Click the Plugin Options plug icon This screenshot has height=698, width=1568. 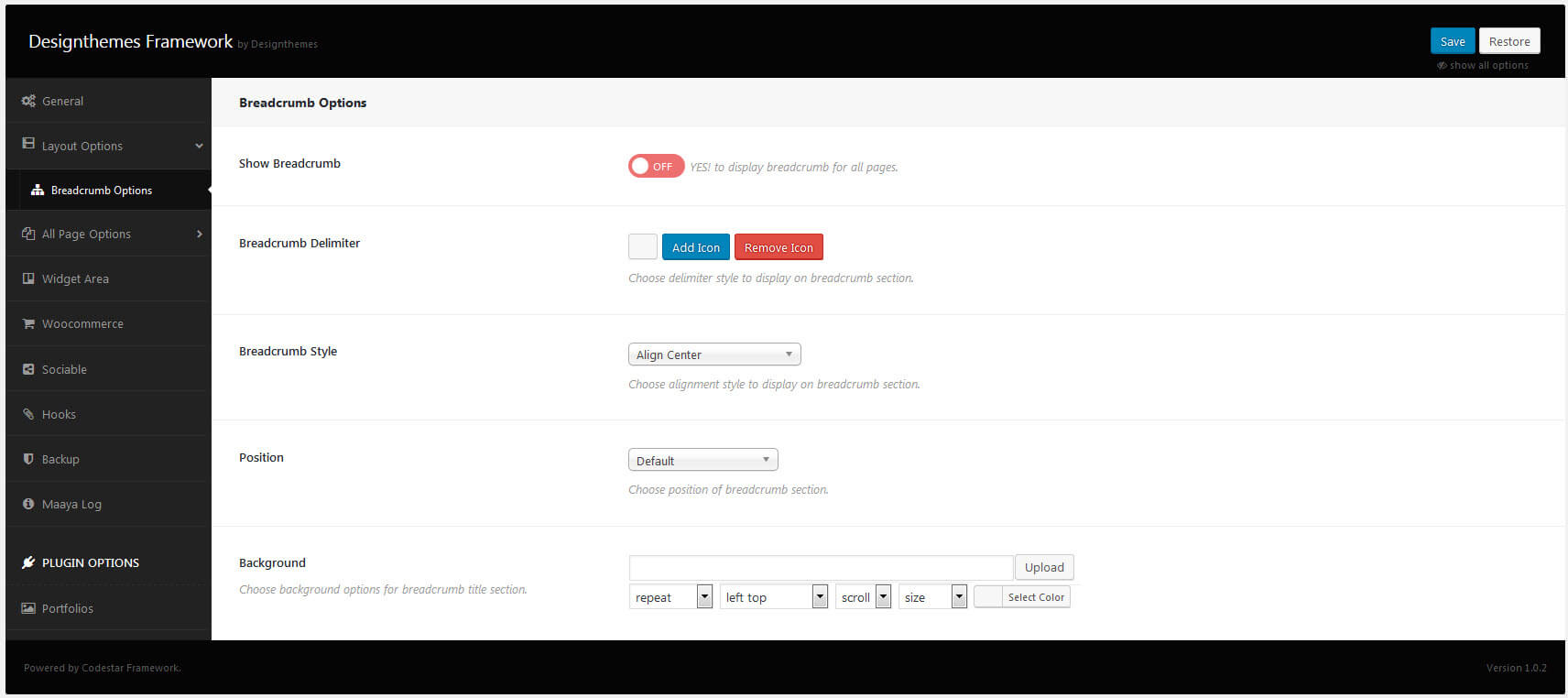28,562
